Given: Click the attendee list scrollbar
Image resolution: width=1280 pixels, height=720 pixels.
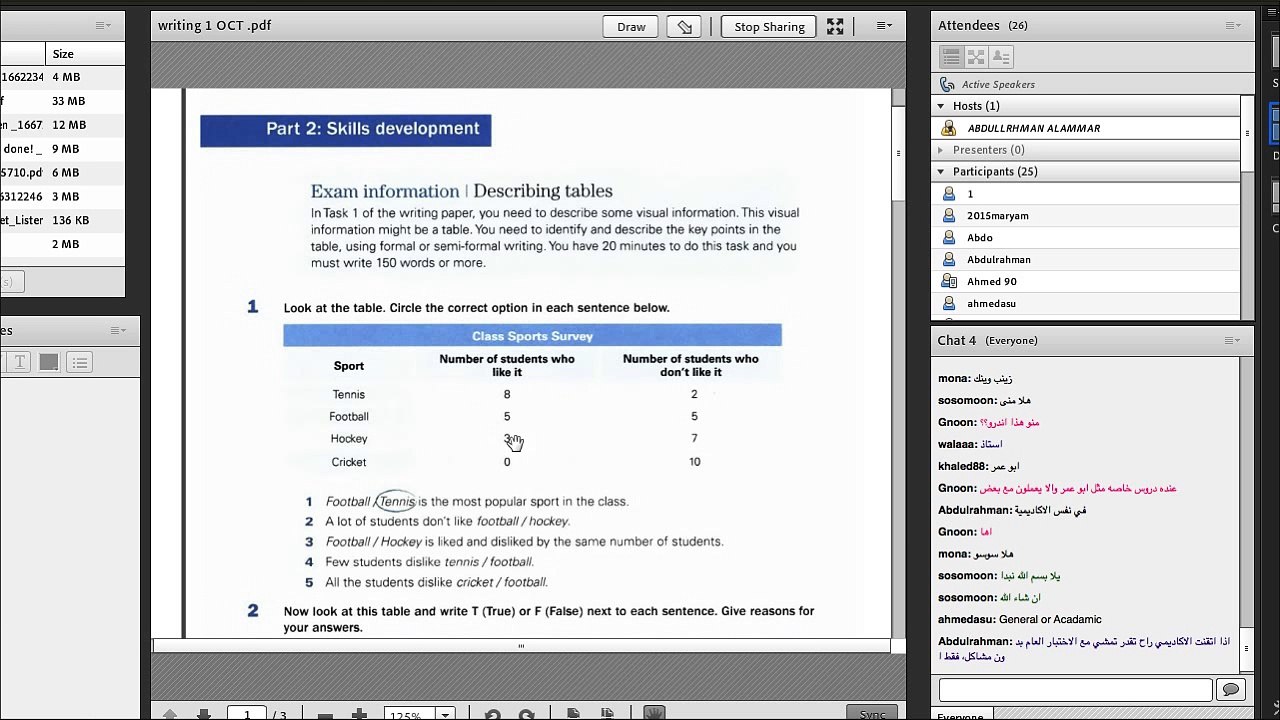Looking at the screenshot, I should (x=1247, y=133).
